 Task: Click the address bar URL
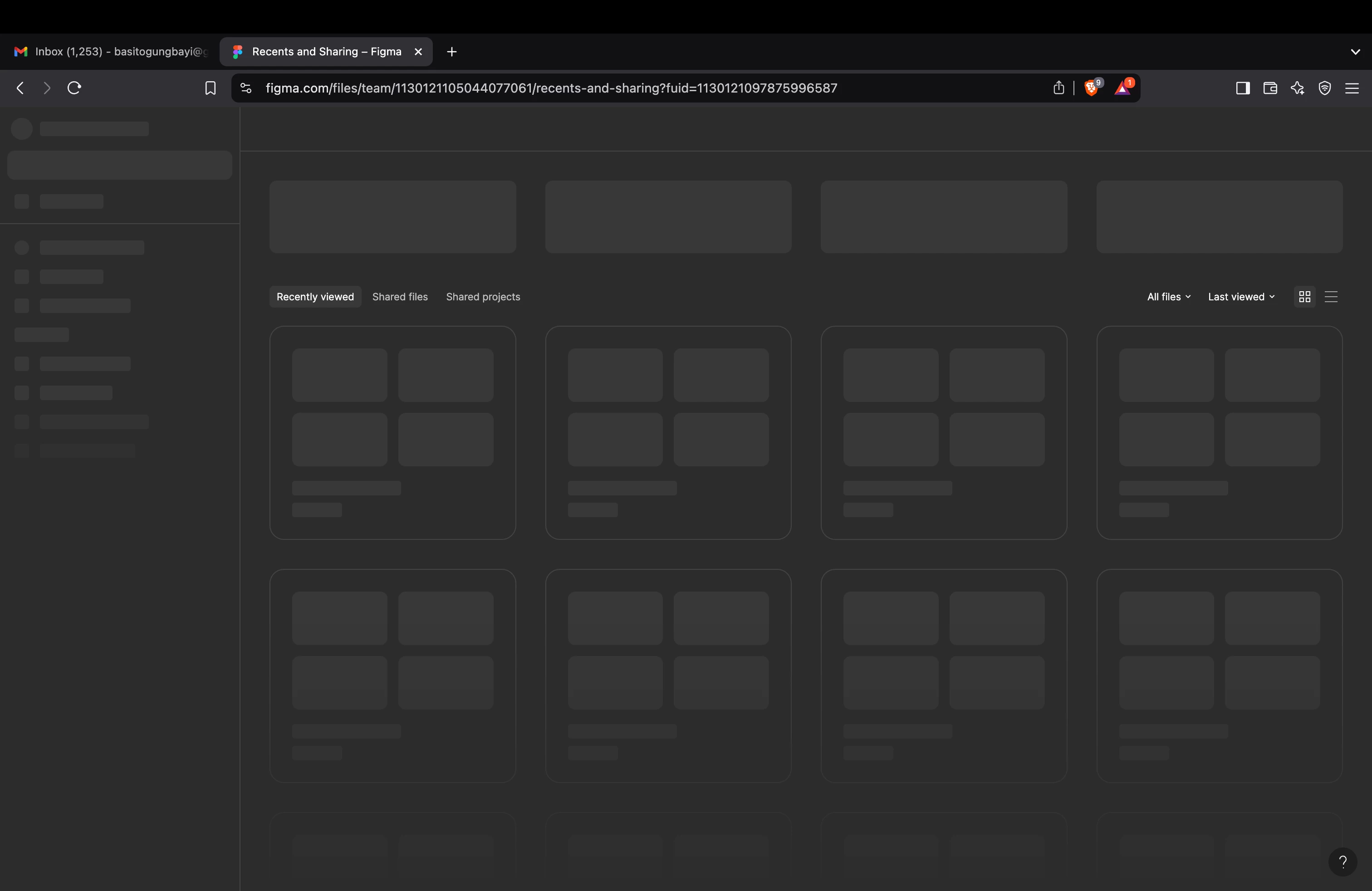tap(551, 88)
